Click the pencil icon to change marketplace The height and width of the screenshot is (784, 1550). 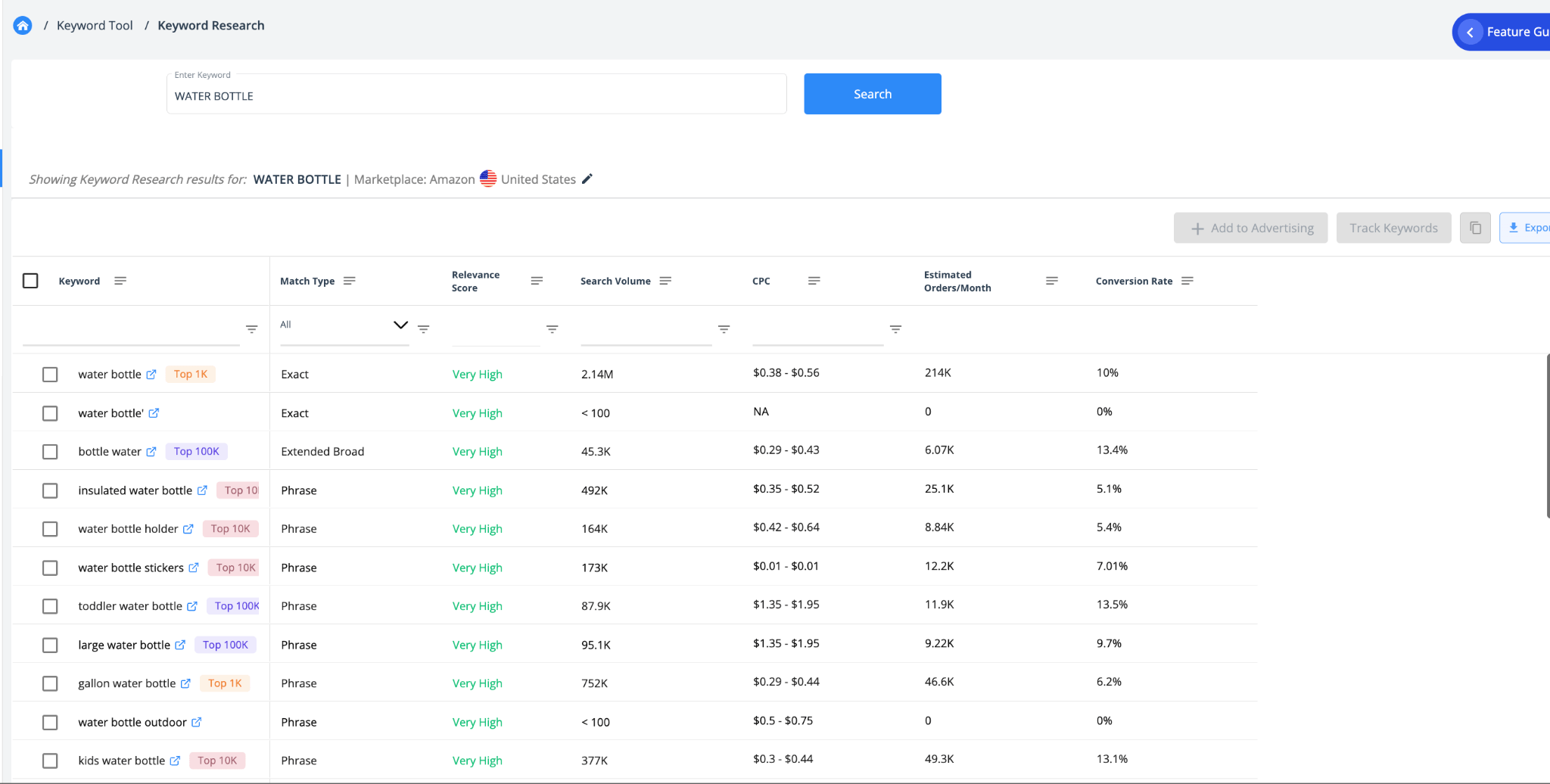(x=587, y=179)
